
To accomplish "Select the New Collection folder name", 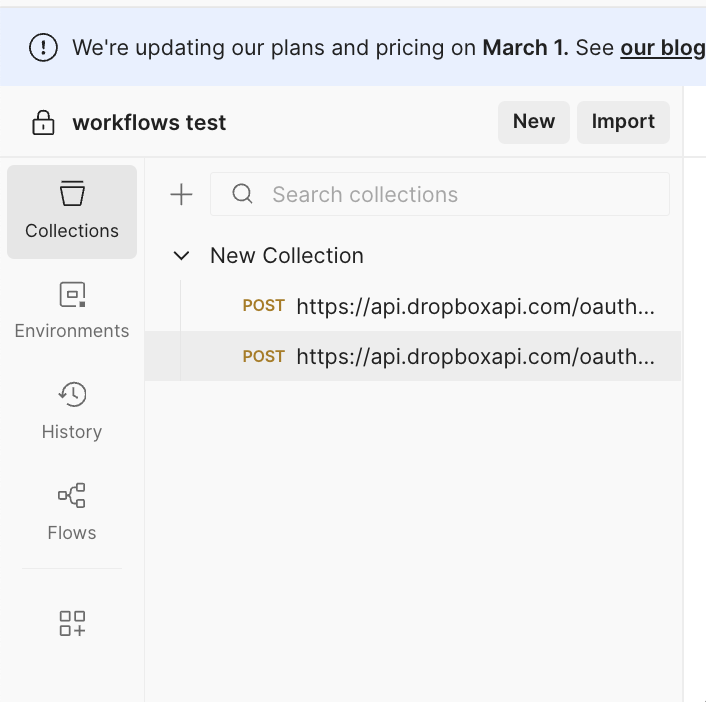I will click(x=286, y=256).
